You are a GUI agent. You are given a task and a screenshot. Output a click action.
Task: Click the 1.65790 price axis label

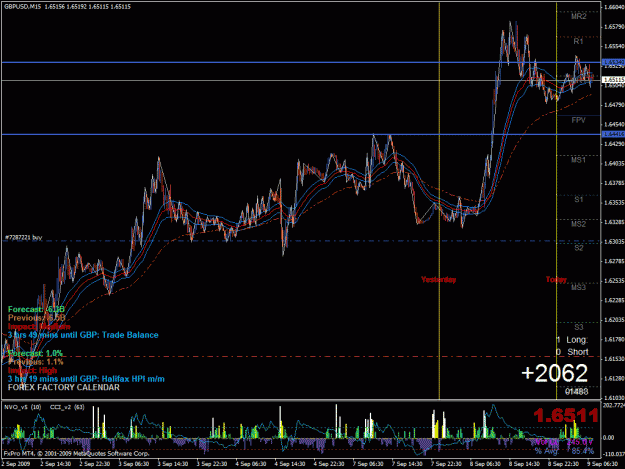tap(614, 27)
